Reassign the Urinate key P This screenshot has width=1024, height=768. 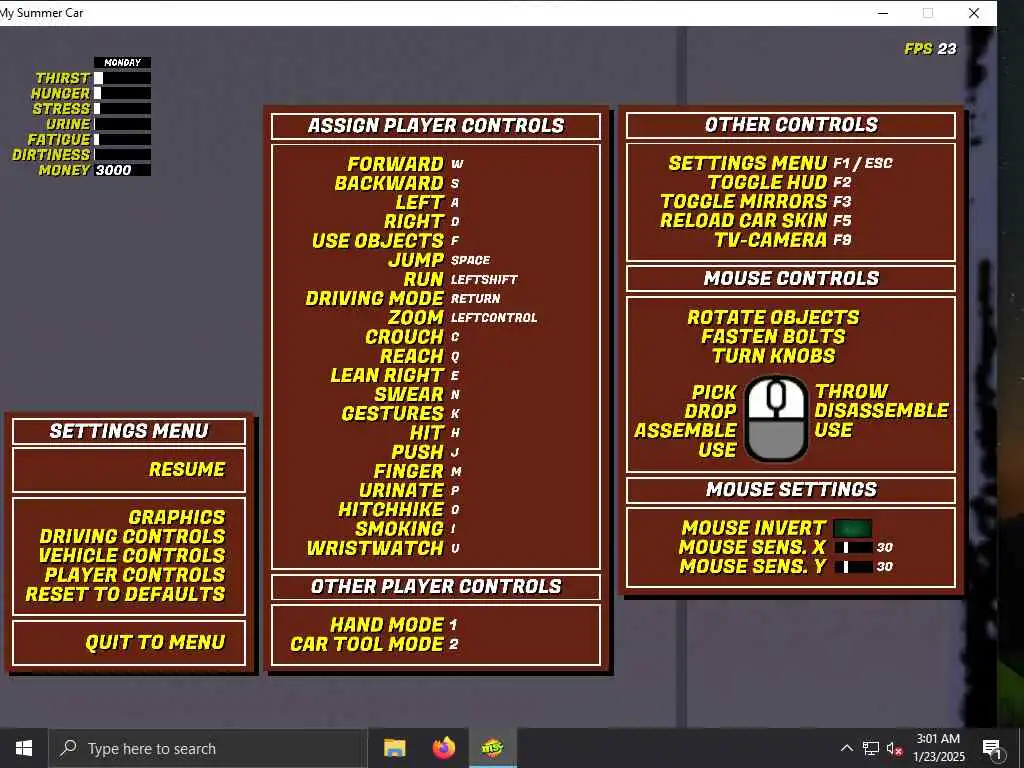(x=455, y=490)
